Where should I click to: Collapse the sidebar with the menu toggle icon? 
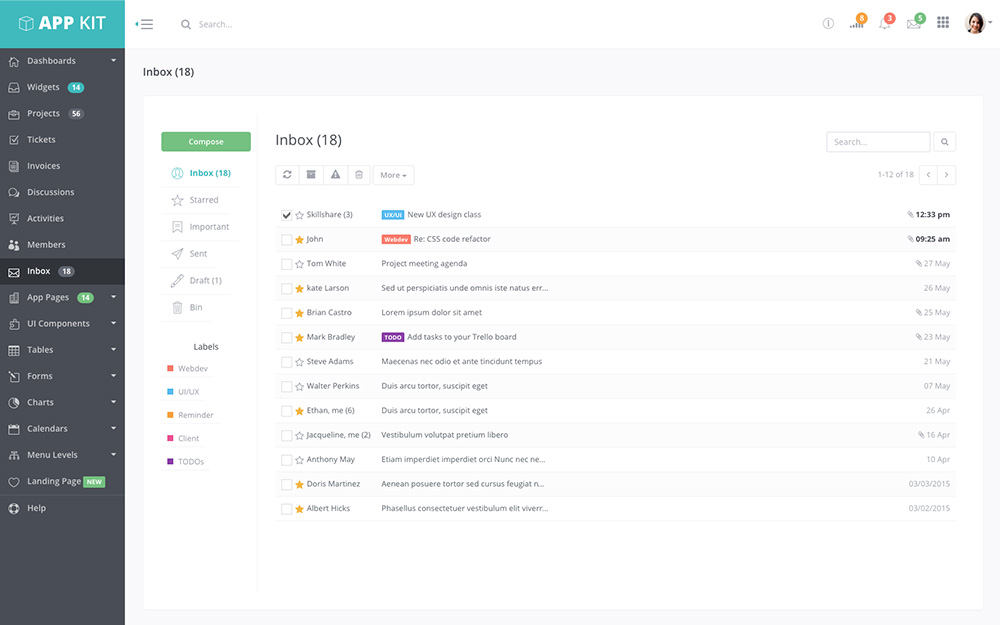tap(144, 24)
